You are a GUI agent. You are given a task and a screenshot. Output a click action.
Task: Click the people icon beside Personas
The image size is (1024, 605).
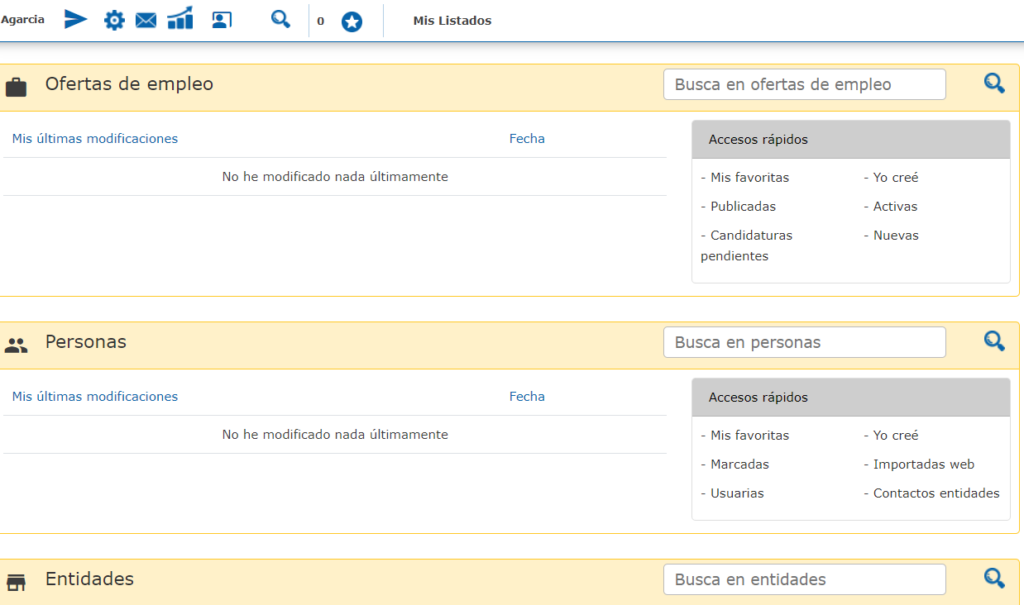coord(16,345)
